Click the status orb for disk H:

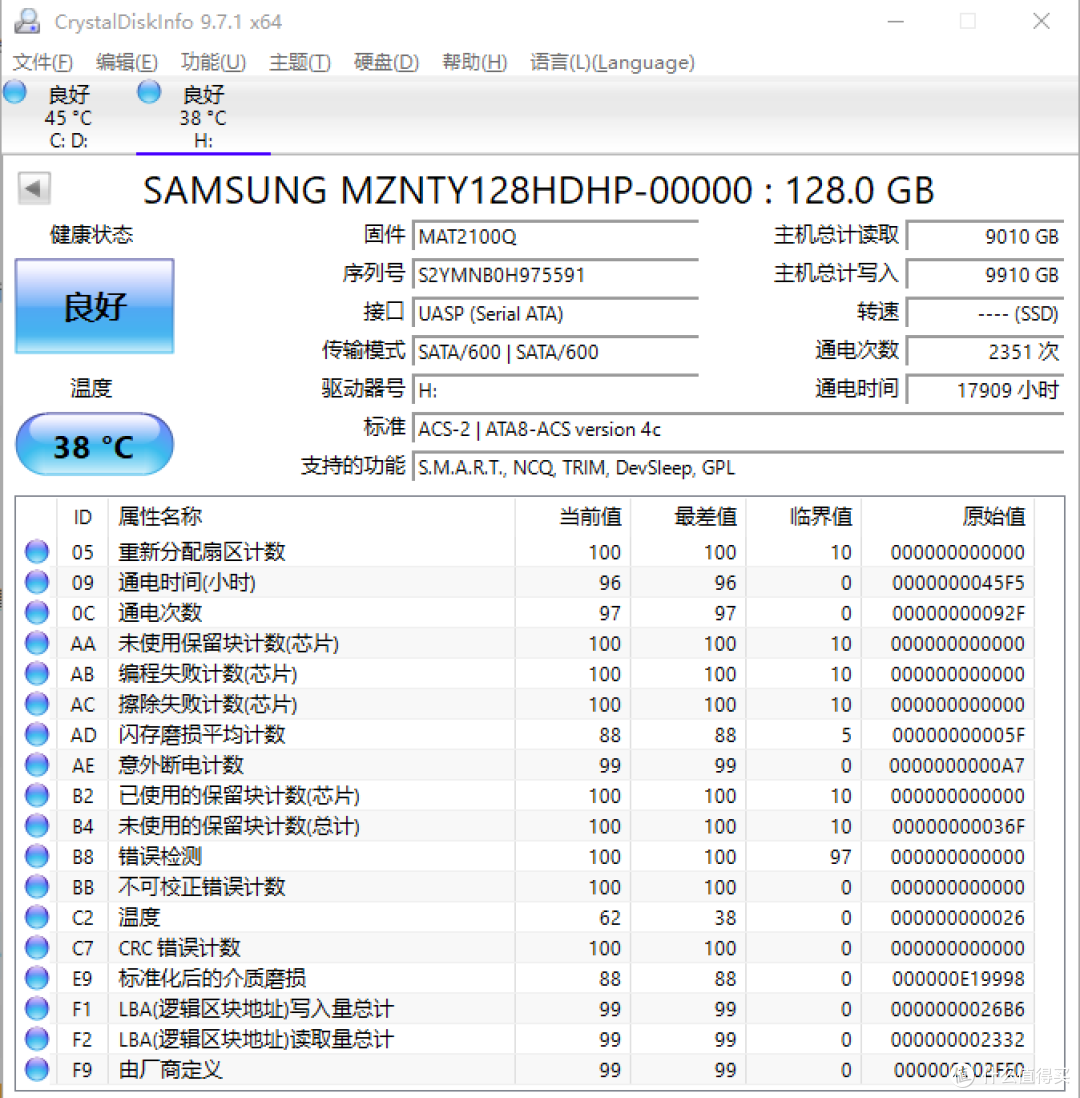click(x=149, y=92)
